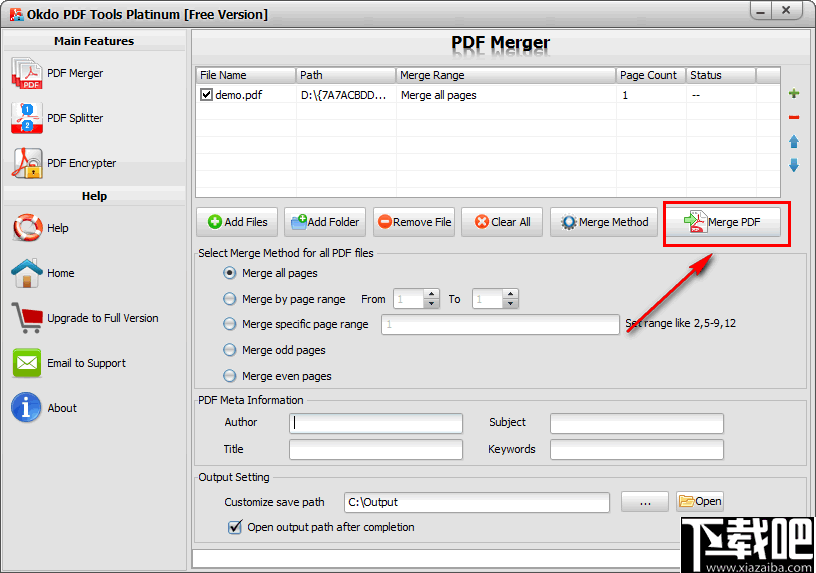
Task: Increase the From page spinner value
Action: (431, 295)
